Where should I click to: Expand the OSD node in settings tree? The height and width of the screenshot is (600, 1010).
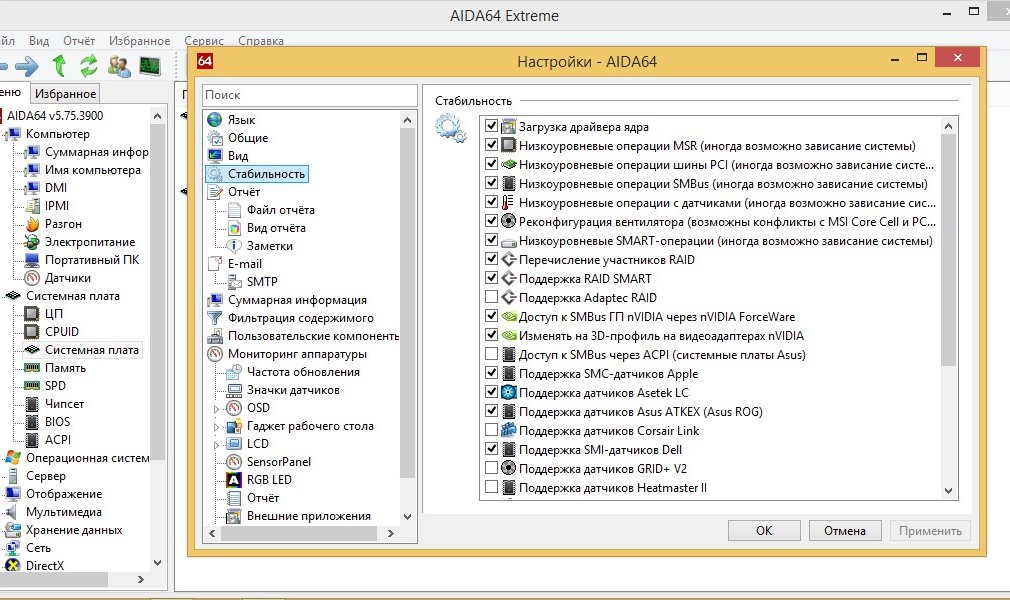(216, 409)
